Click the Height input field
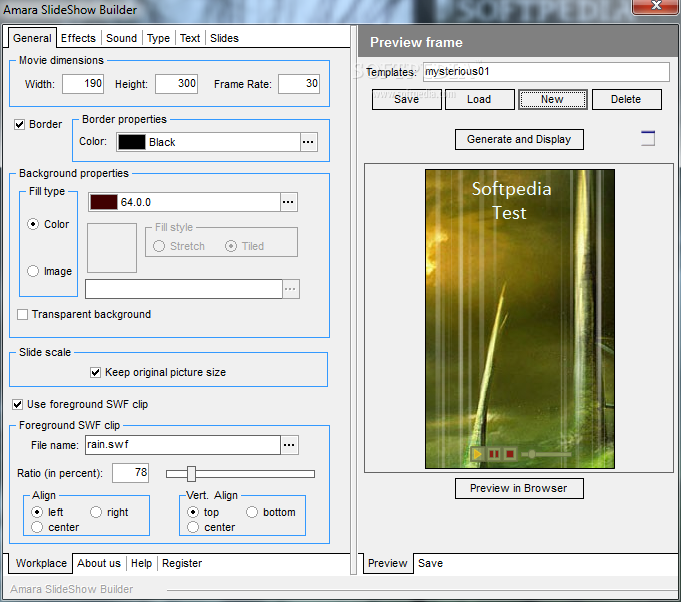Screen dimensions: 681x602 [177, 84]
